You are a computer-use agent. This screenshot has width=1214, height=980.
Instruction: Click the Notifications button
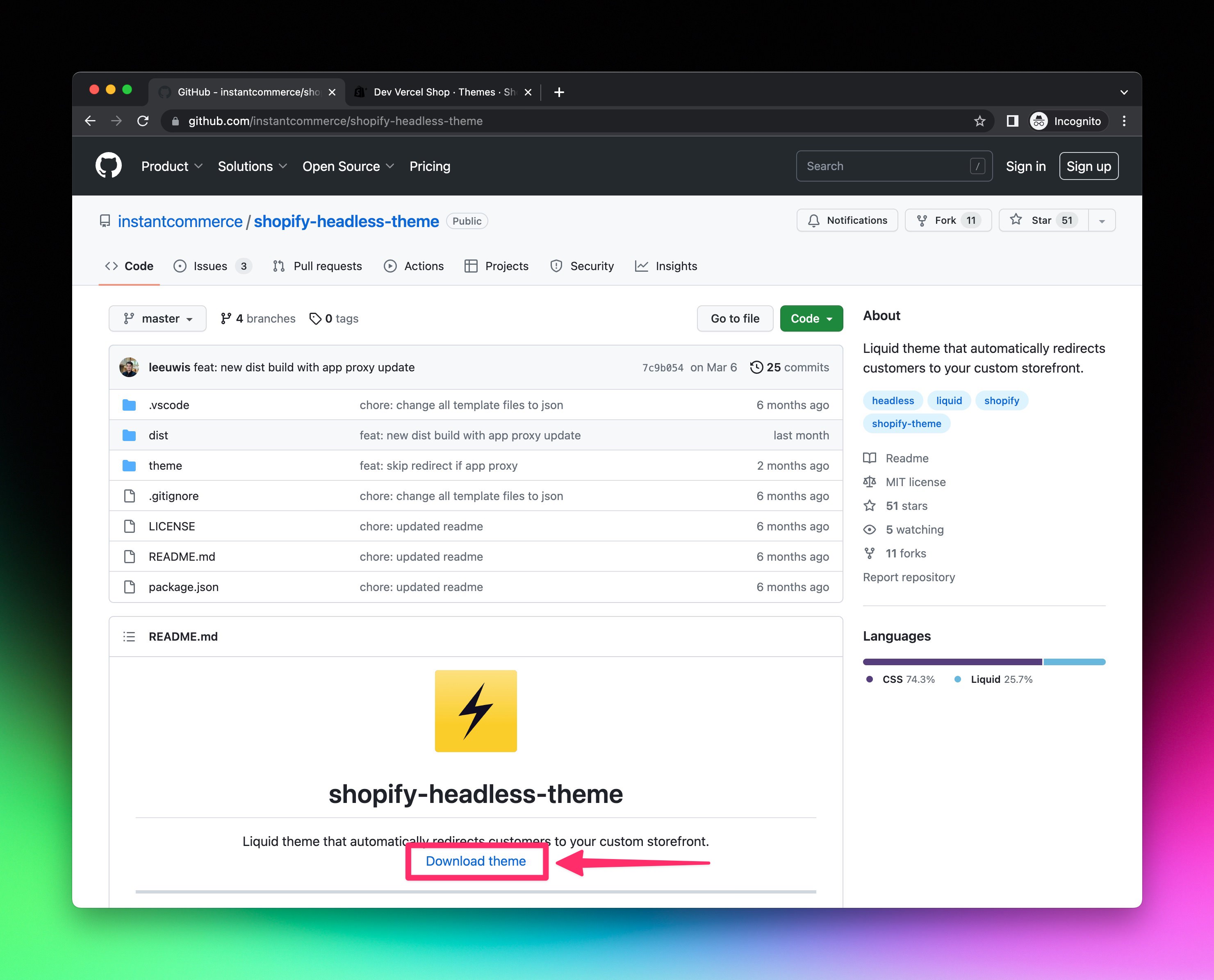pyautogui.click(x=847, y=220)
